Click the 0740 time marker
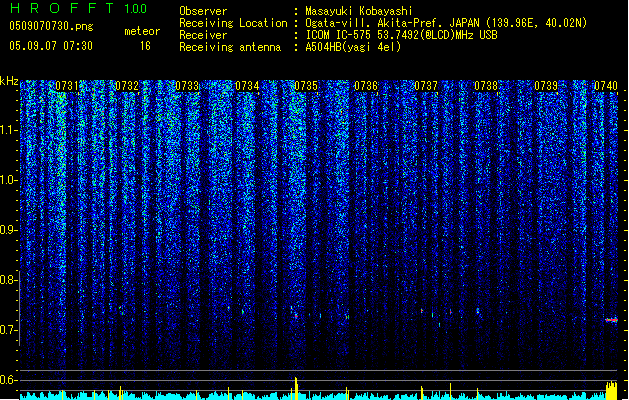This screenshot has width=629, height=400. (x=606, y=86)
